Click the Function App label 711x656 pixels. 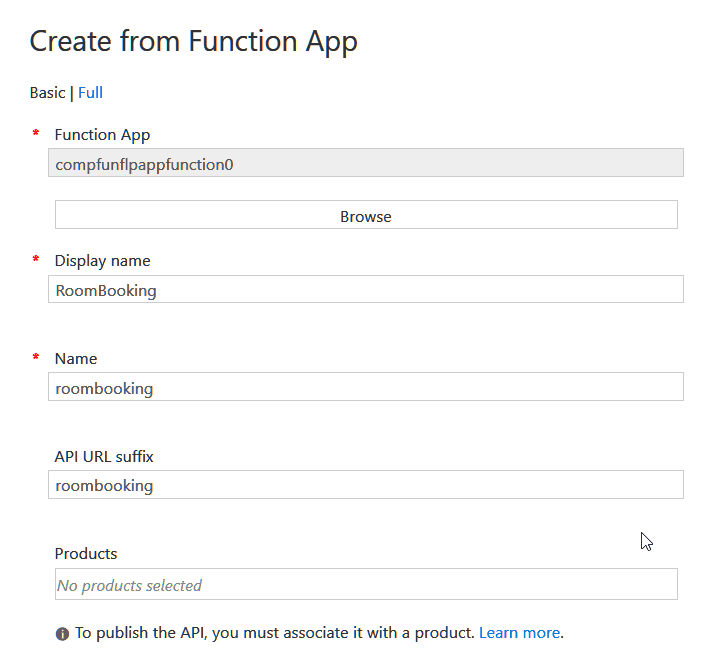coord(102,135)
